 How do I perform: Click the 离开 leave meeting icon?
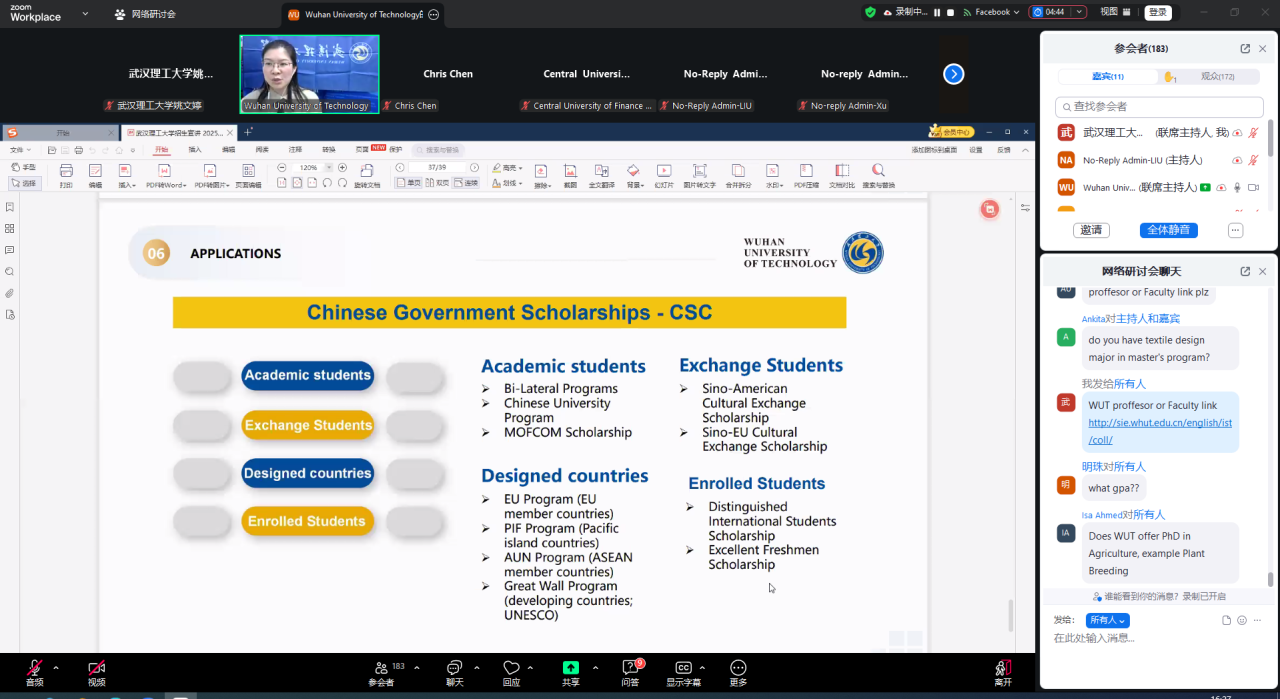tap(1002, 668)
